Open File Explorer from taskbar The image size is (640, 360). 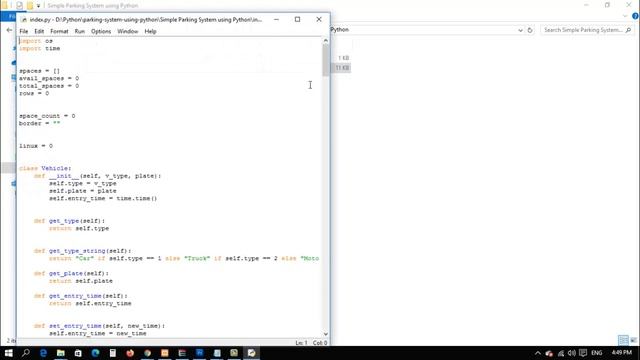point(60,353)
